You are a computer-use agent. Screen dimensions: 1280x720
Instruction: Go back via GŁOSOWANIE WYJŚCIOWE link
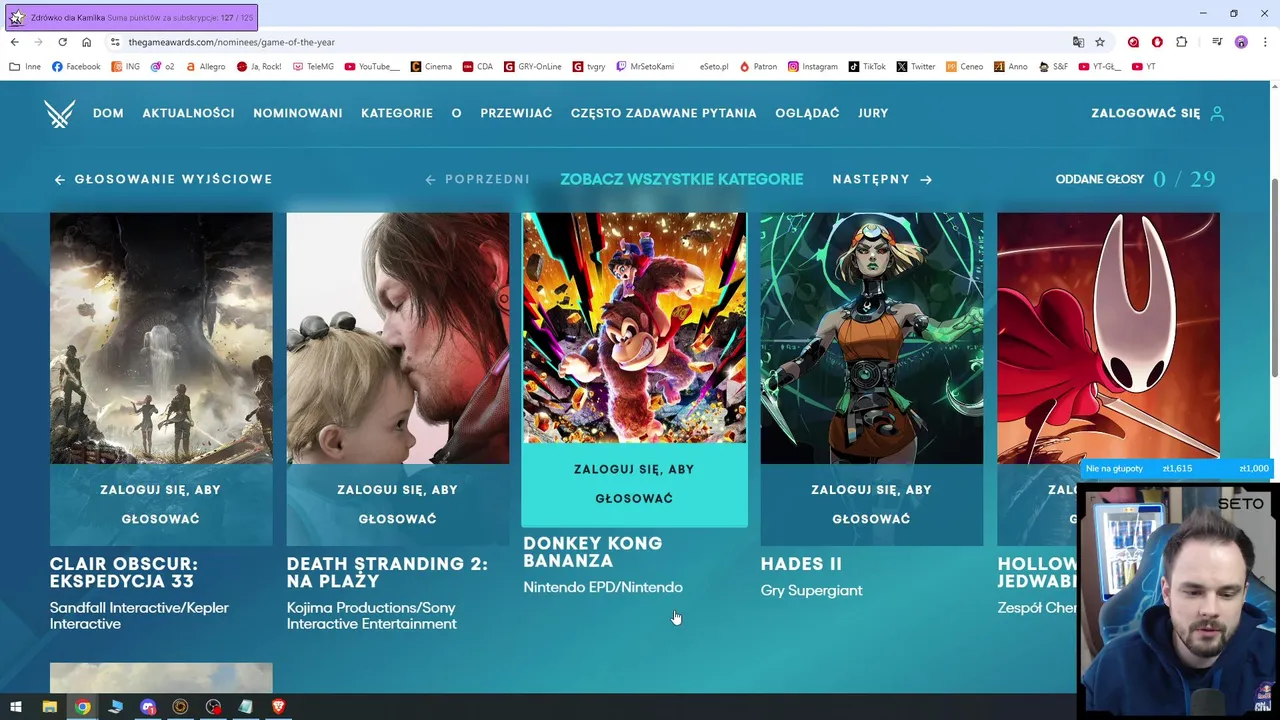(x=163, y=179)
